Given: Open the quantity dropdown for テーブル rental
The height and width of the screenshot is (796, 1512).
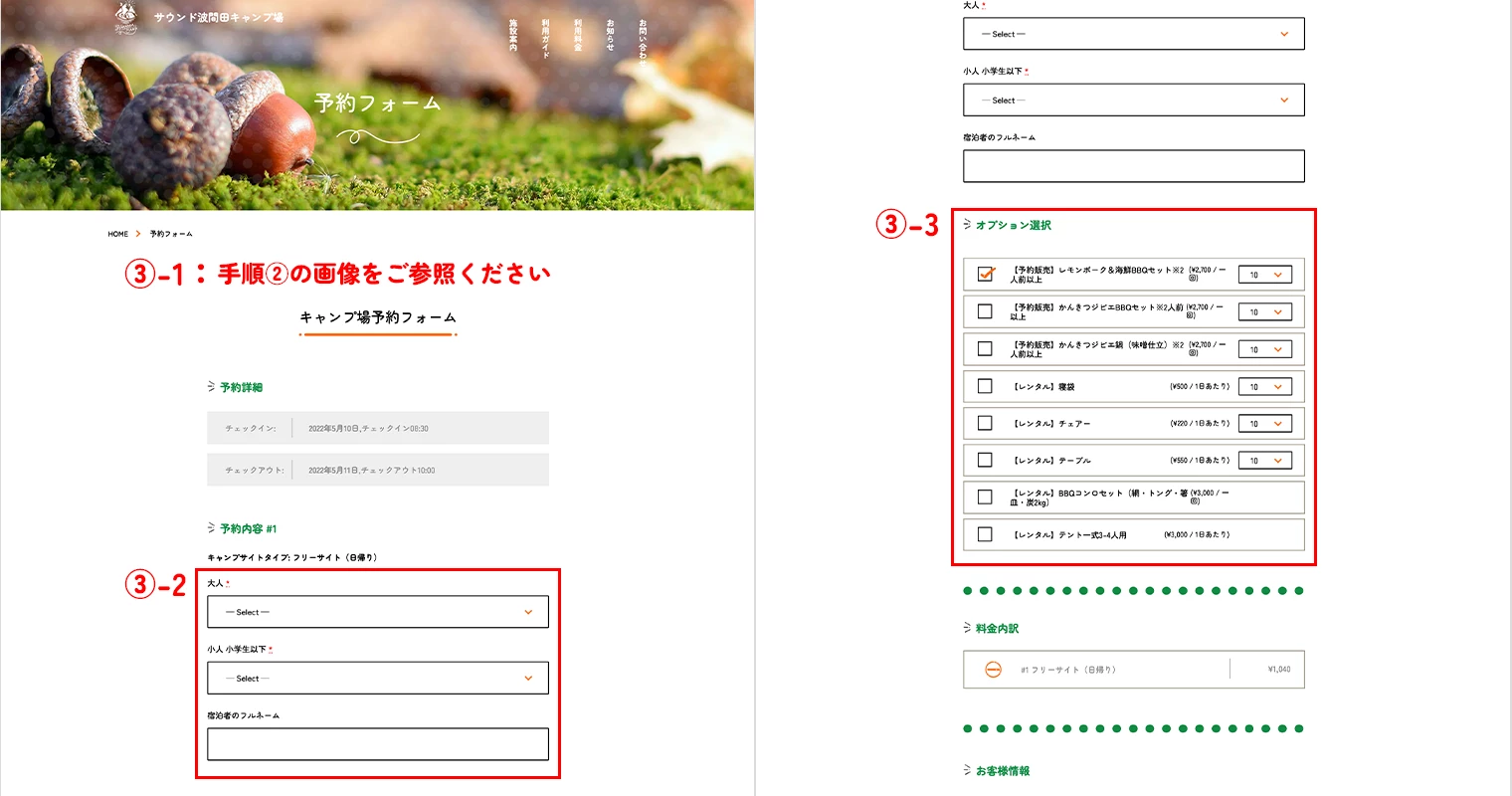Looking at the screenshot, I should pyautogui.click(x=1264, y=461).
